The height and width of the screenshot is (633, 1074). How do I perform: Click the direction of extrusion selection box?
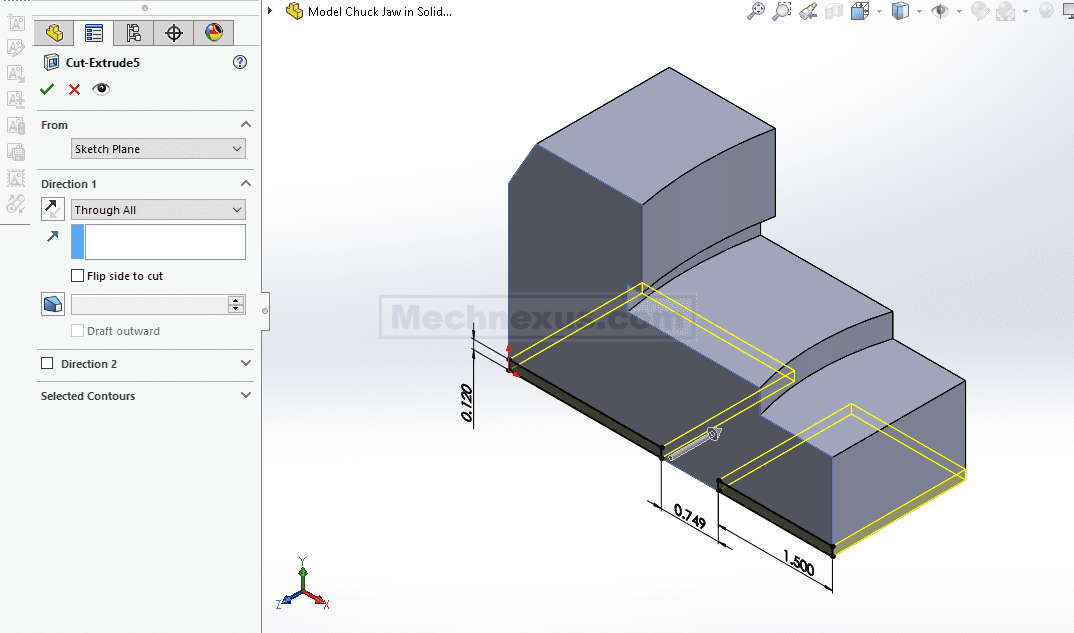[164, 242]
